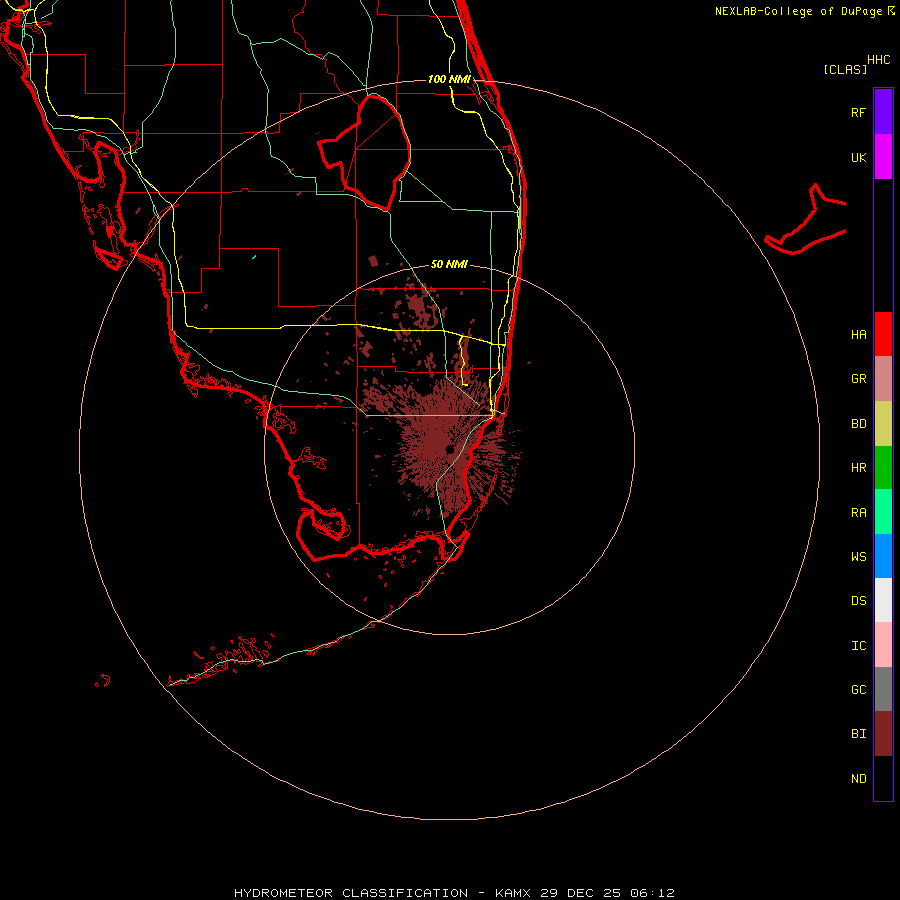Click the RA legend label
This screenshot has height=900, width=900.
tap(858, 513)
